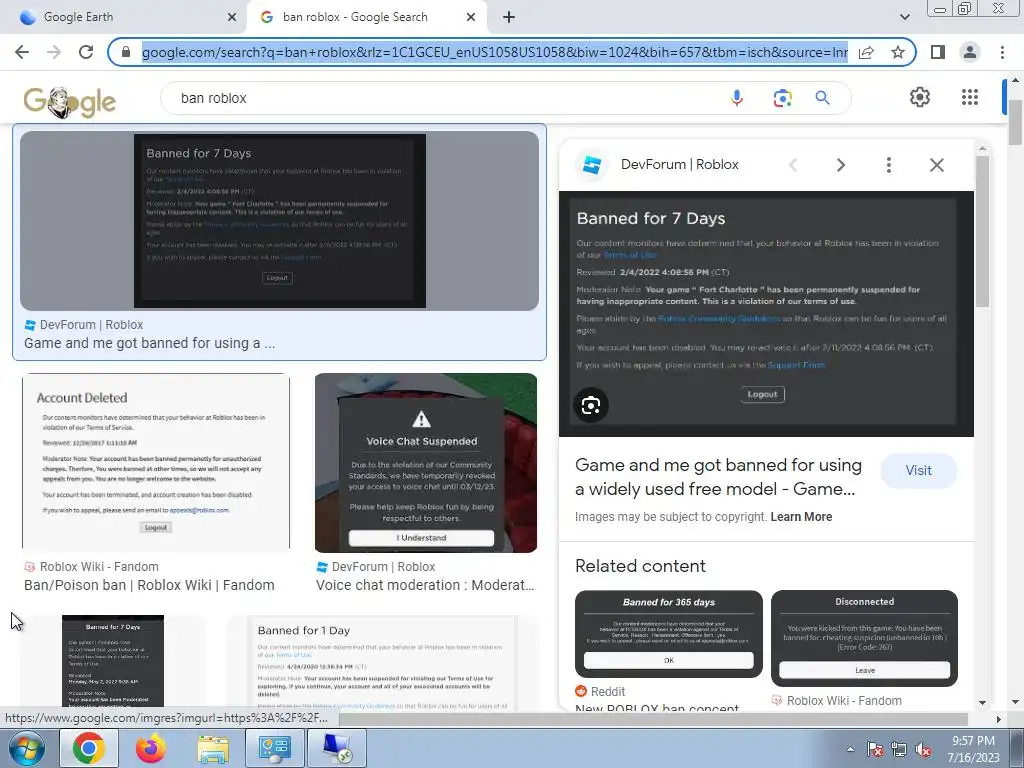Open a new browser tab
Image resolution: width=1024 pixels, height=768 pixels.
tap(509, 17)
